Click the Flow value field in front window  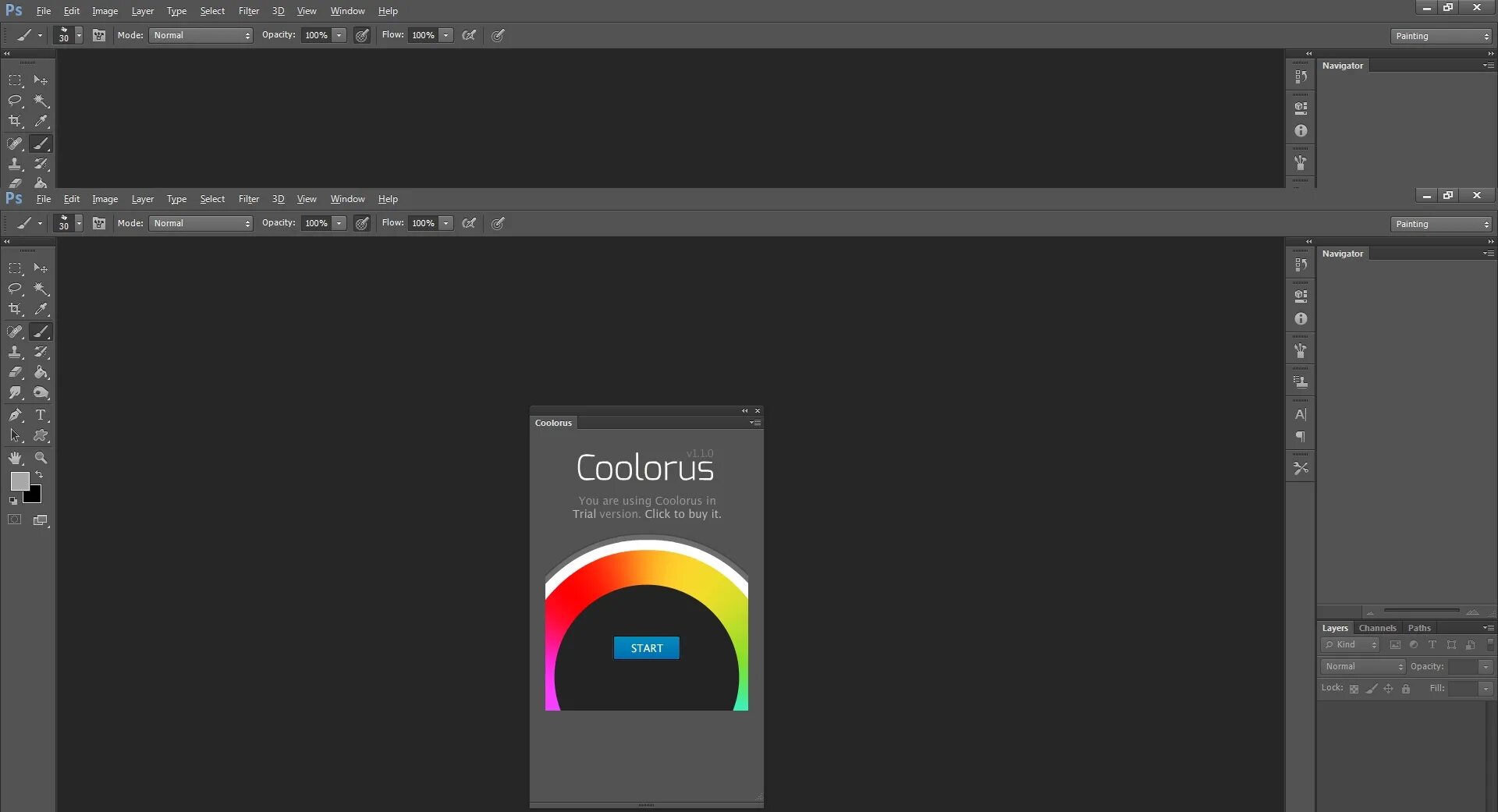tap(424, 224)
